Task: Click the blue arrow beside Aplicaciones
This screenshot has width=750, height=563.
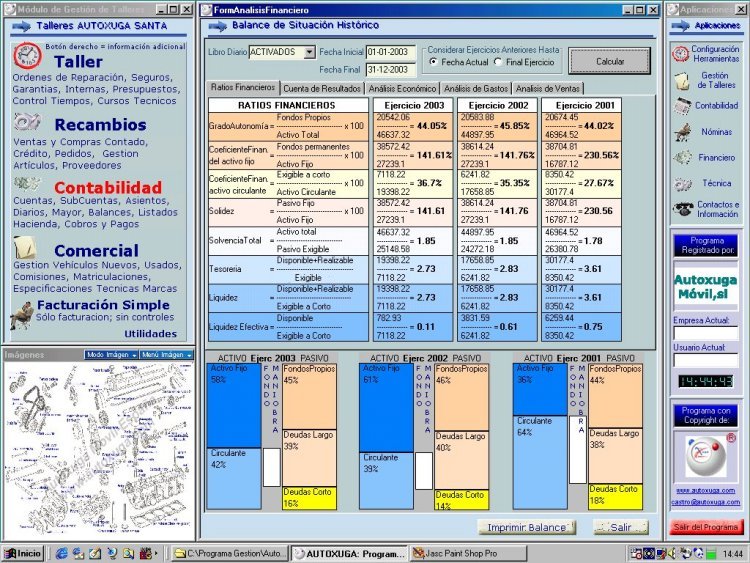Action: coord(680,25)
